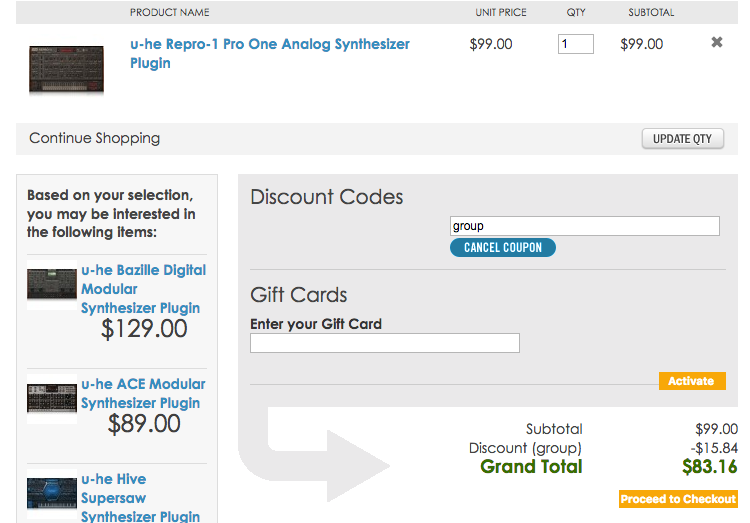Open the u-he ACE Modular Synthesizer link
The image size is (750, 523).
(143, 393)
